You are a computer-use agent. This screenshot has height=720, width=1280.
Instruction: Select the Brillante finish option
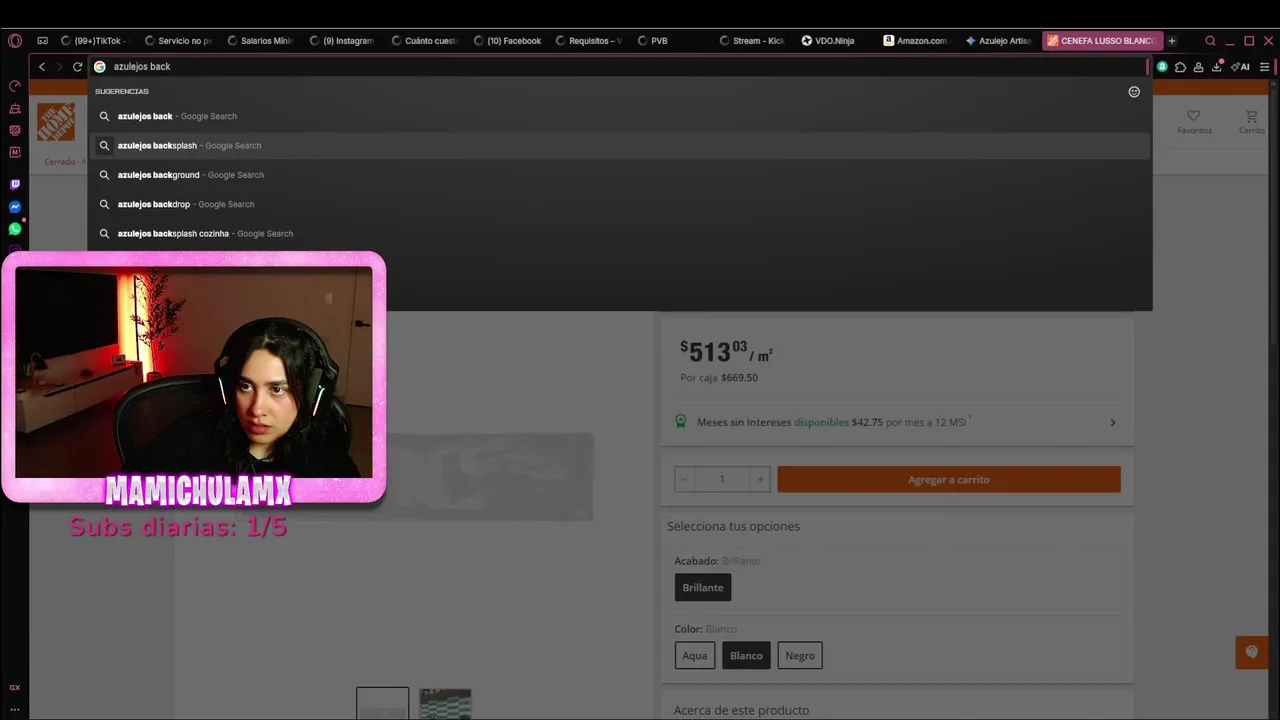click(x=703, y=587)
